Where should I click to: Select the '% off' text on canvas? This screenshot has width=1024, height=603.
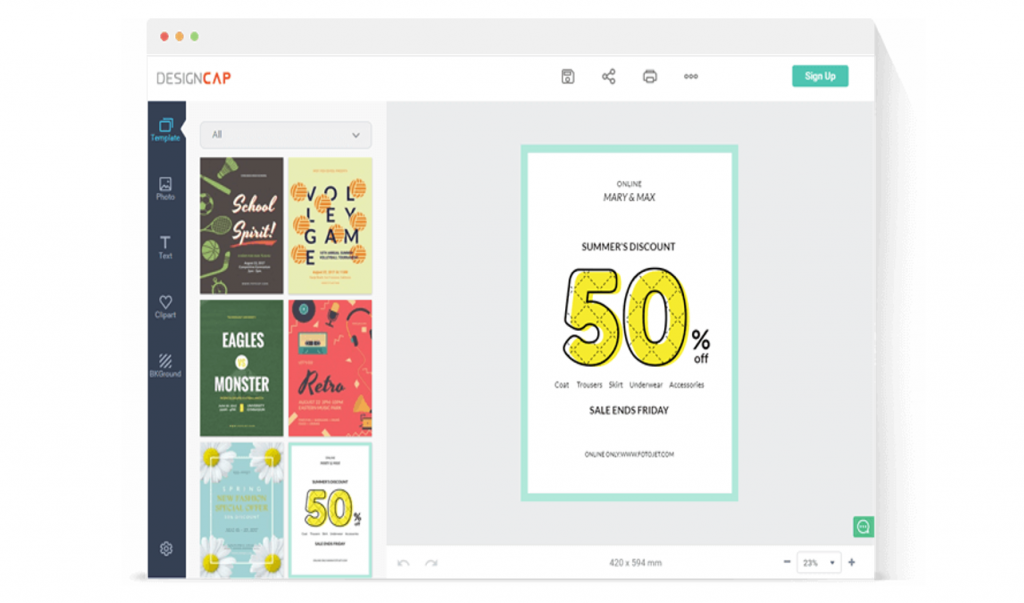coord(701,346)
